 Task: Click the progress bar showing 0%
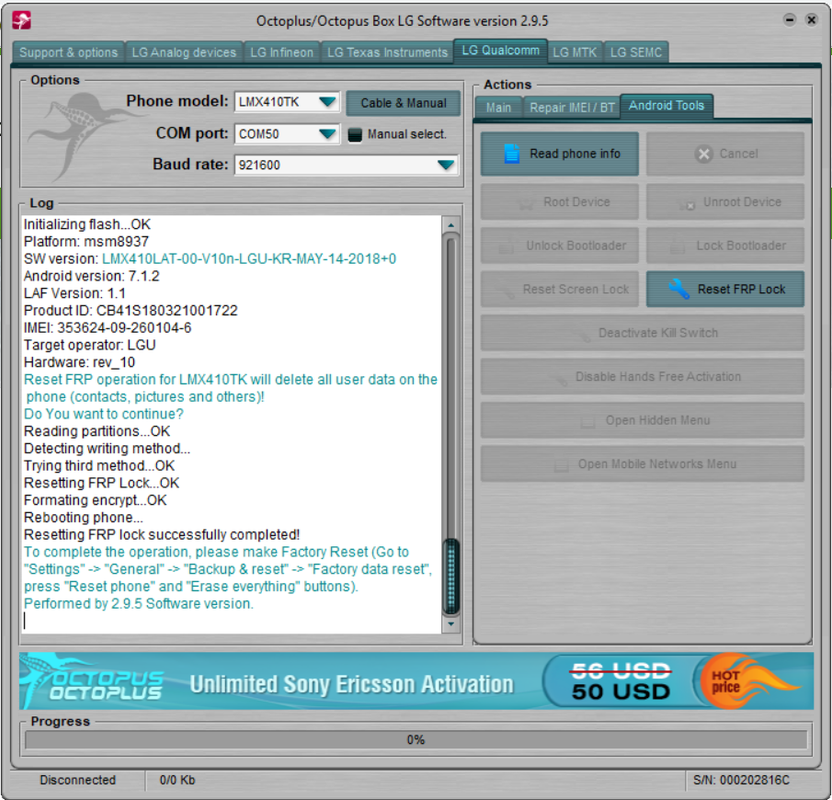point(416,740)
